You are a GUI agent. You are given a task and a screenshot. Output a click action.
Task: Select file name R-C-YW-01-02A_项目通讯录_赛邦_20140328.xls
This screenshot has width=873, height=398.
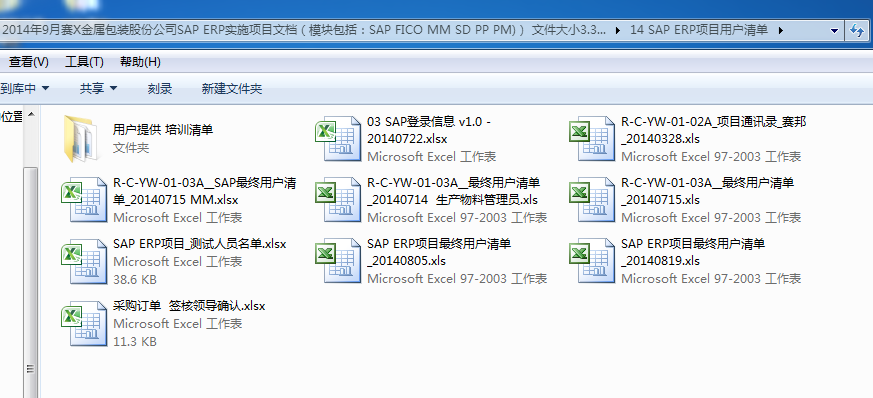714,130
